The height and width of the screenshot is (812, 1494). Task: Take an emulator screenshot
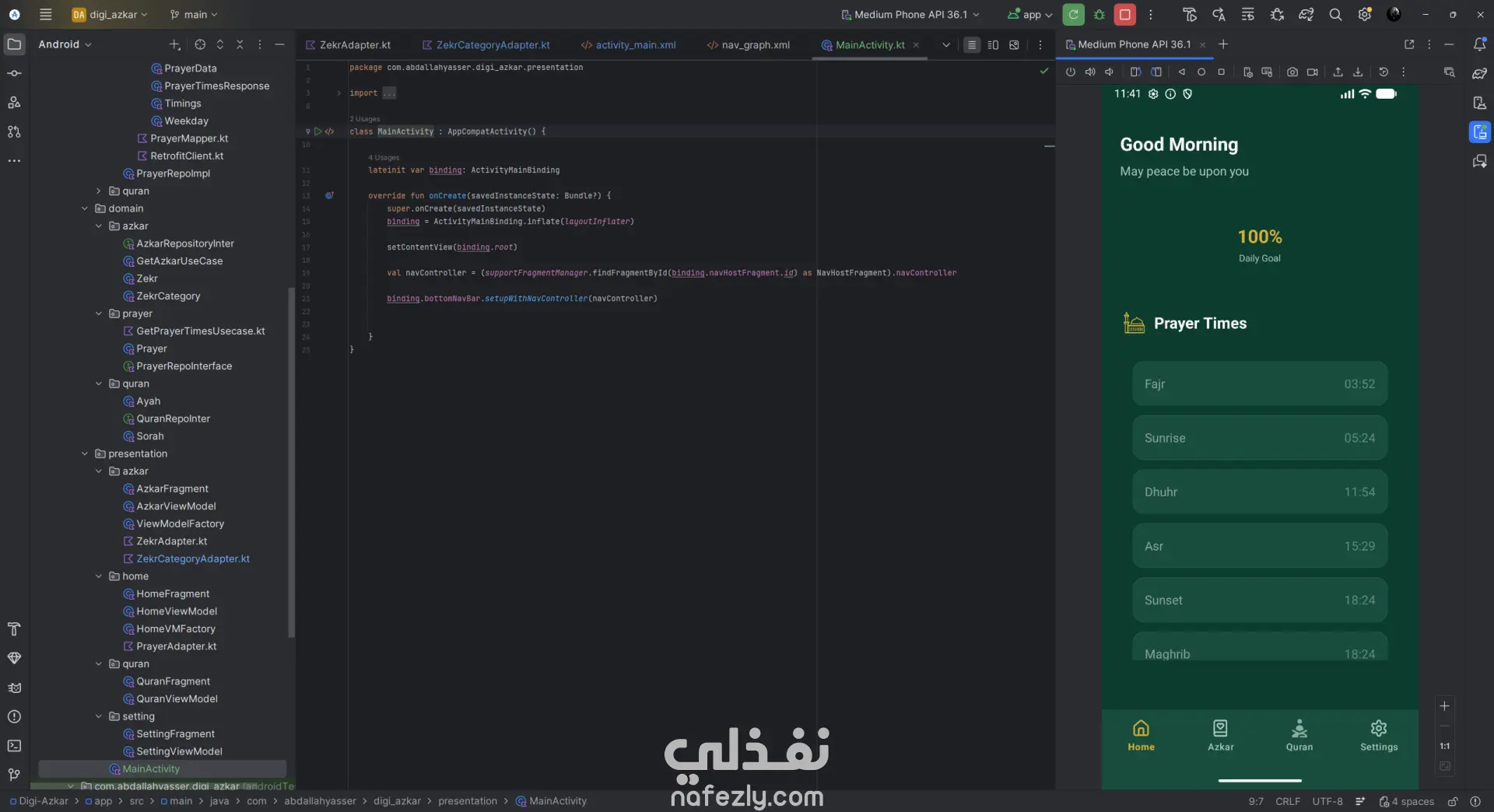click(1292, 72)
